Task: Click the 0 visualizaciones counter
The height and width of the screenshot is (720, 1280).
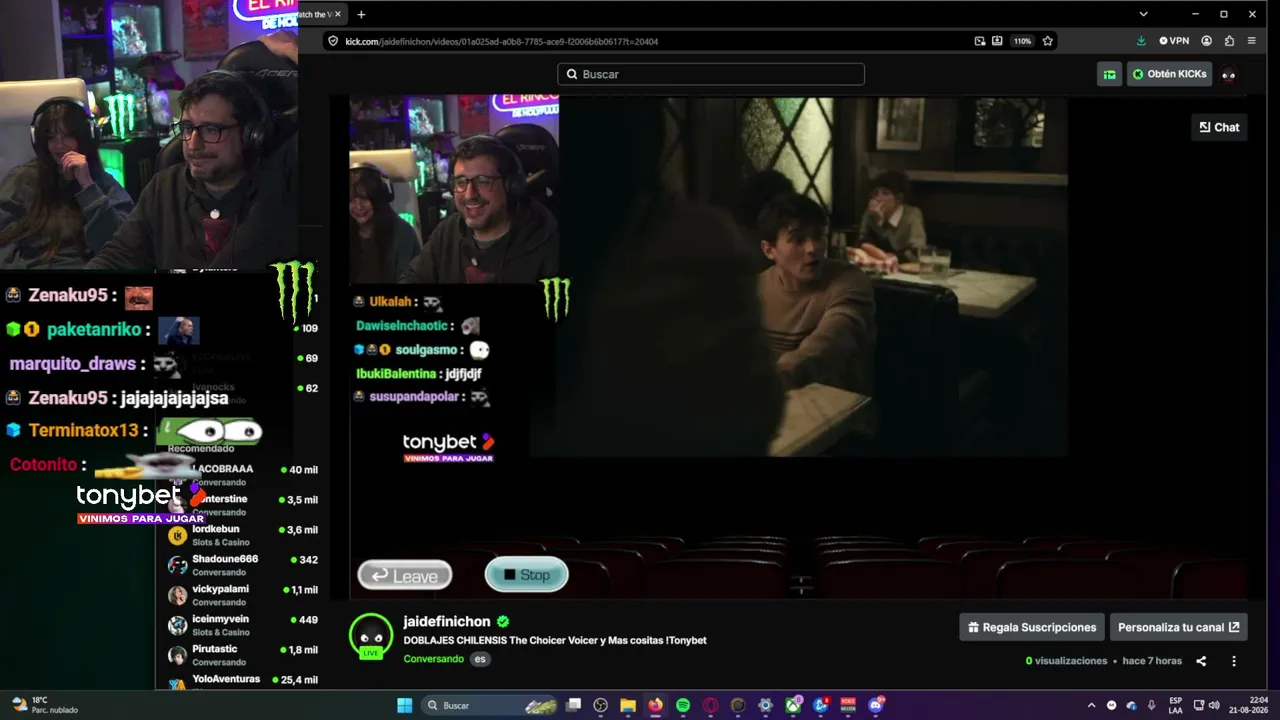Action: 1066,661
